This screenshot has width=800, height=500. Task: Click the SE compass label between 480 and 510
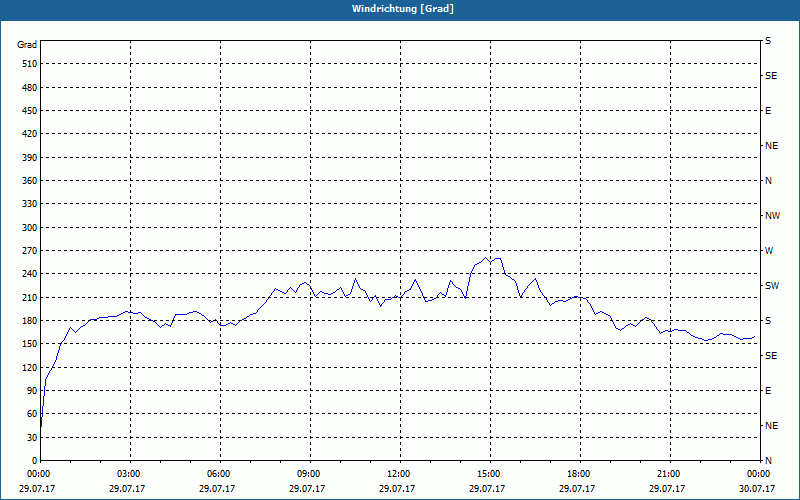click(771, 76)
